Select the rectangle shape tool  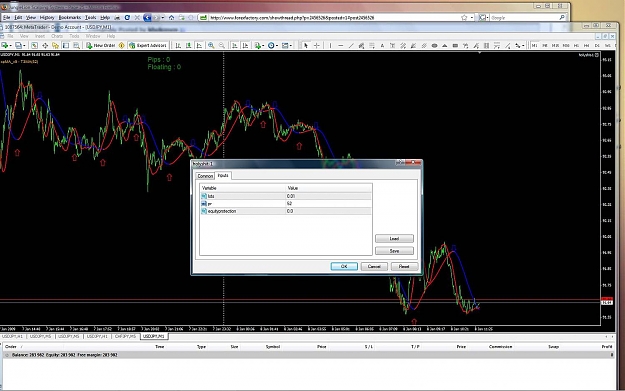pyautogui.click(x=455, y=45)
